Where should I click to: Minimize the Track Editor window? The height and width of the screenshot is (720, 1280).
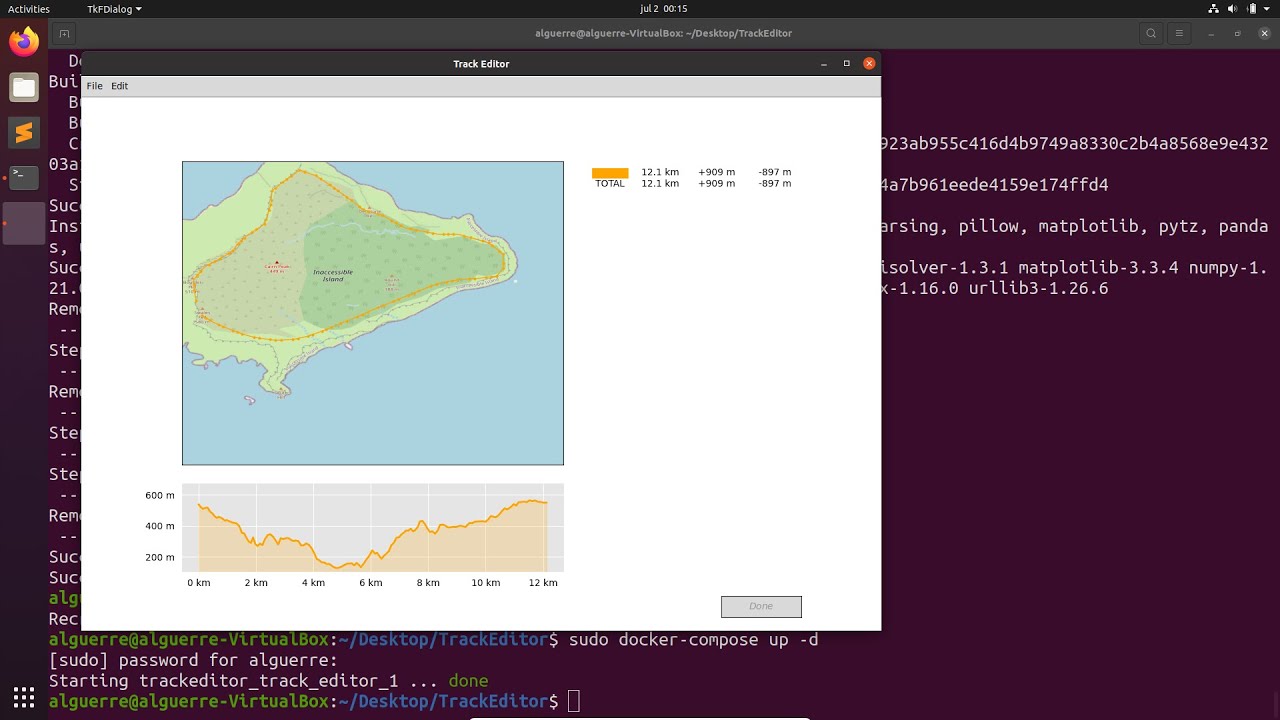(824, 63)
